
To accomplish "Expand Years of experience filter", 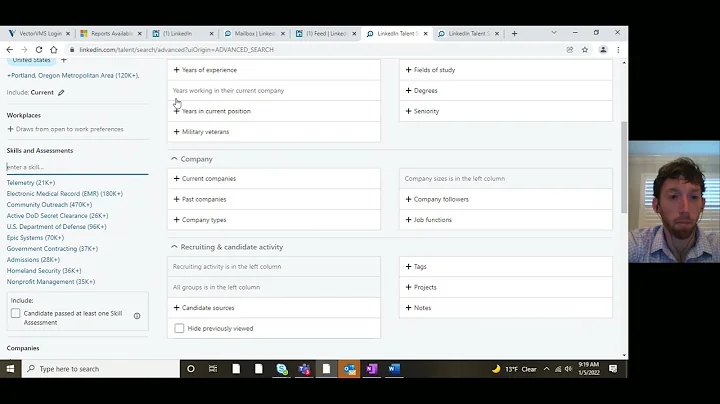I will tap(274, 70).
